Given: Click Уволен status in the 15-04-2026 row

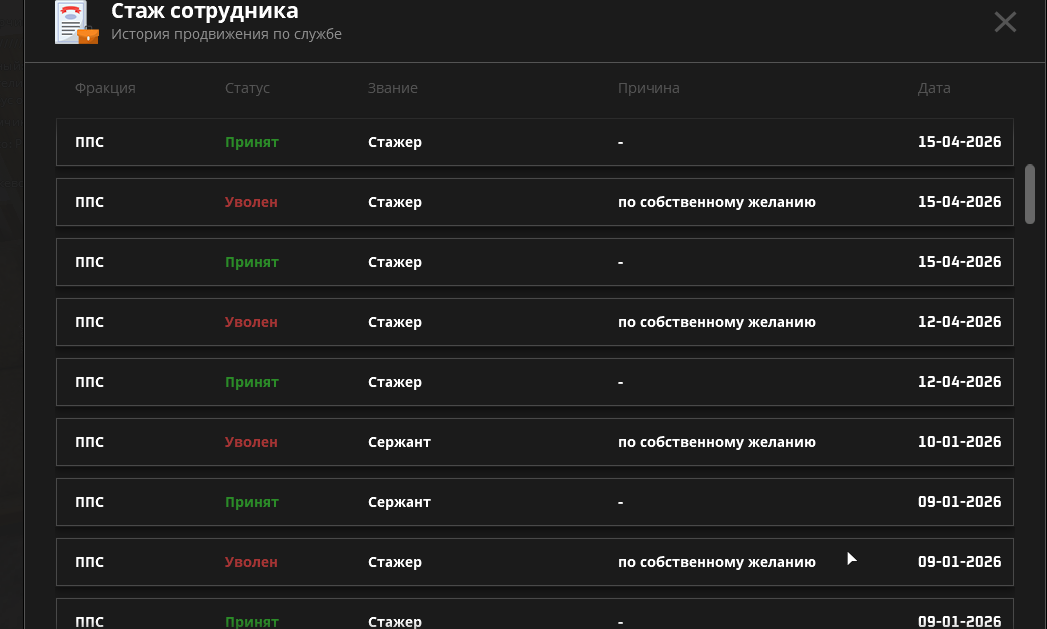Looking at the screenshot, I should (x=251, y=202).
